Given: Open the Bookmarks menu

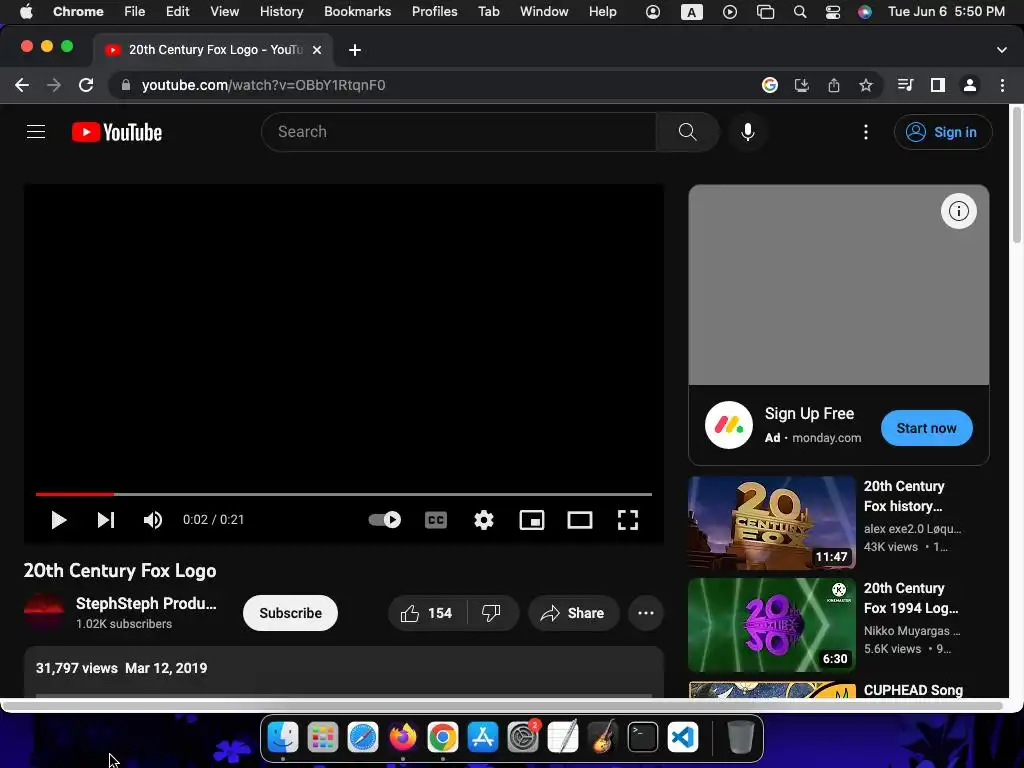Looking at the screenshot, I should coord(357,12).
